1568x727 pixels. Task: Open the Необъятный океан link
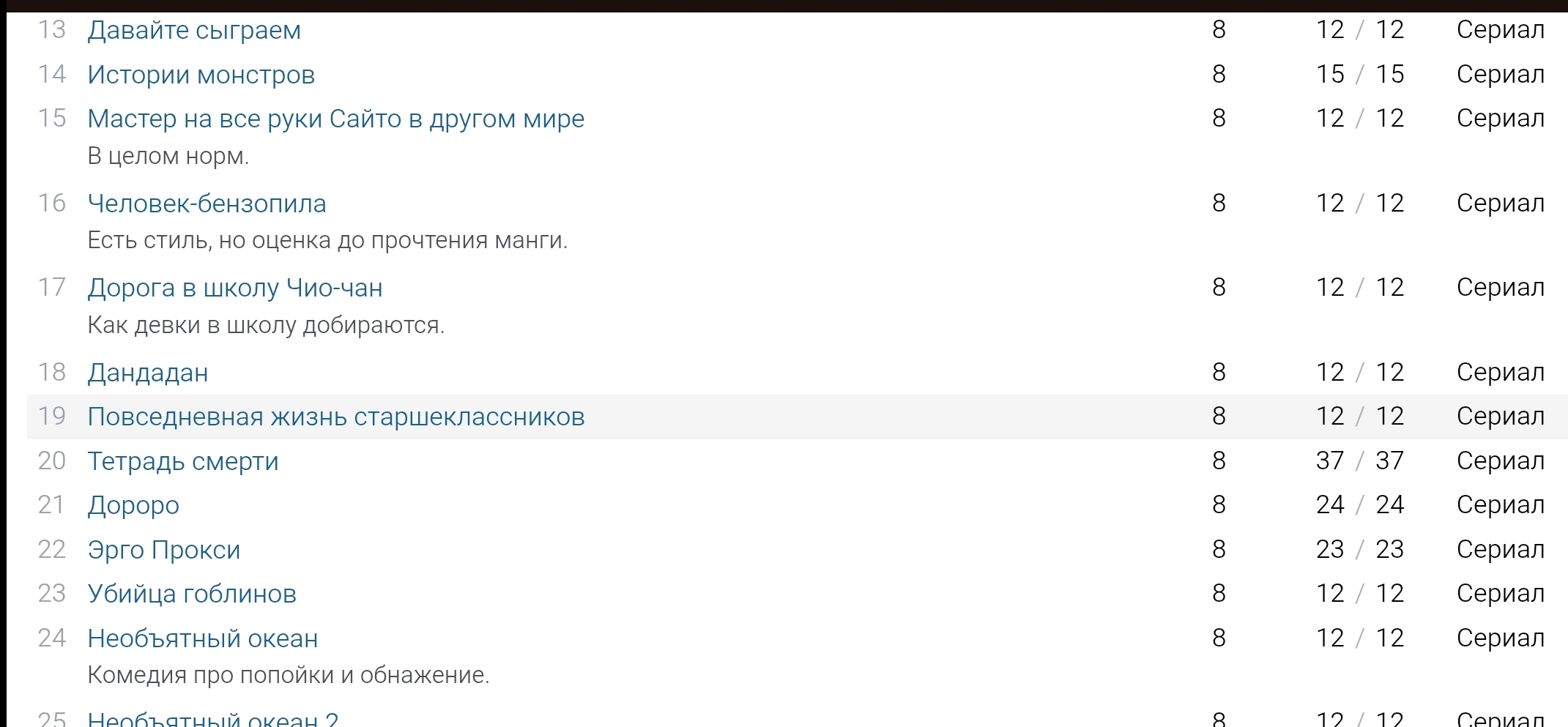[x=202, y=638]
